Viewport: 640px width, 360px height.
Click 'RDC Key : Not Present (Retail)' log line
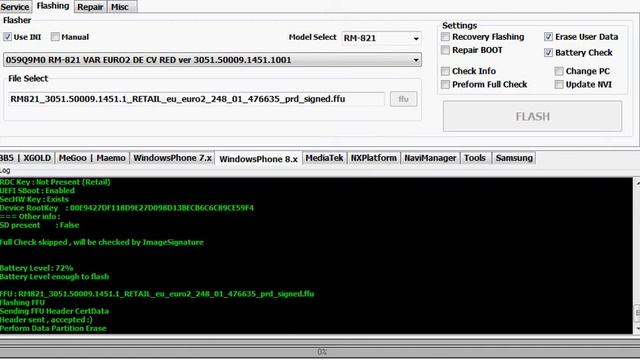[x=55, y=182]
